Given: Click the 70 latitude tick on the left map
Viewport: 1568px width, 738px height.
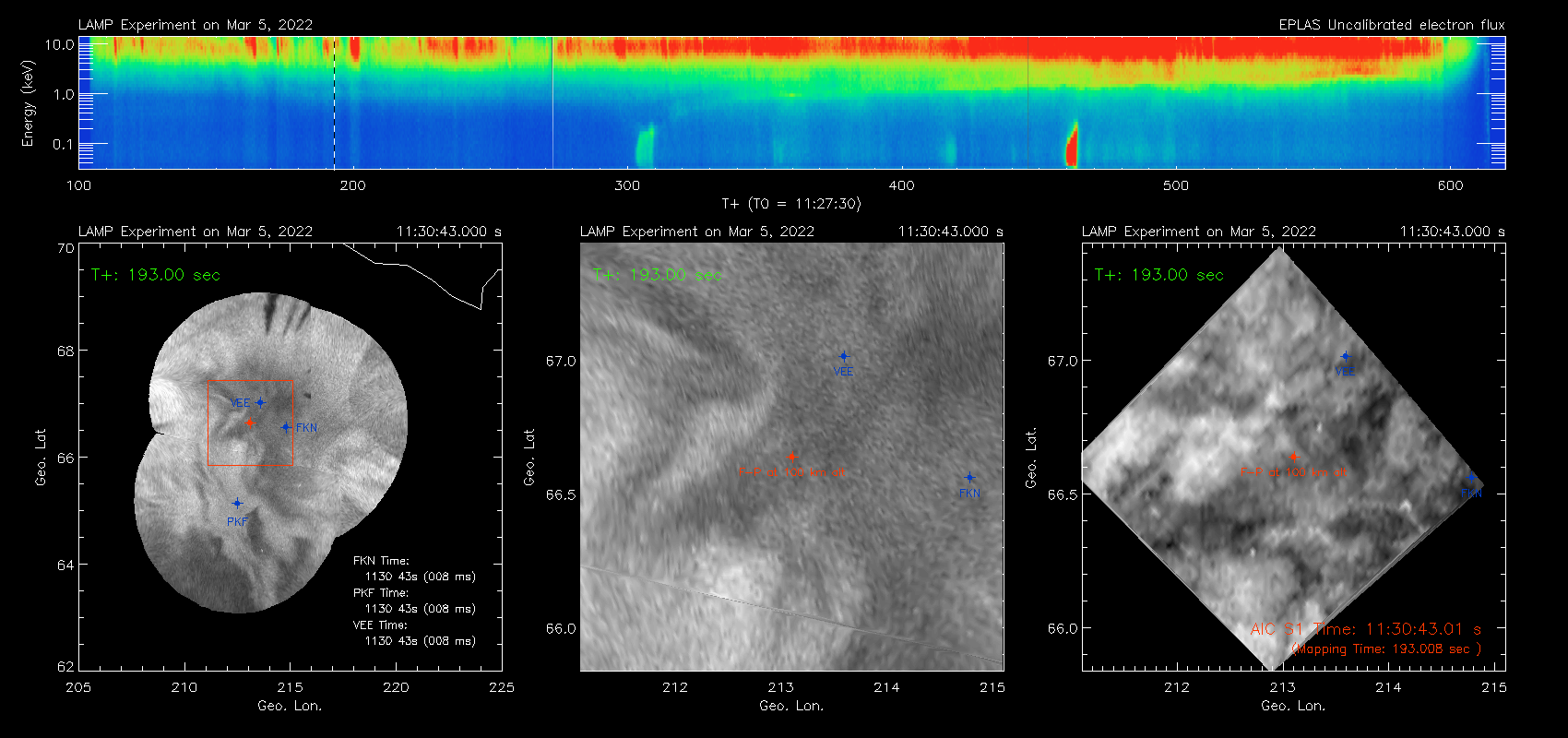Looking at the screenshot, I should click(x=65, y=248).
